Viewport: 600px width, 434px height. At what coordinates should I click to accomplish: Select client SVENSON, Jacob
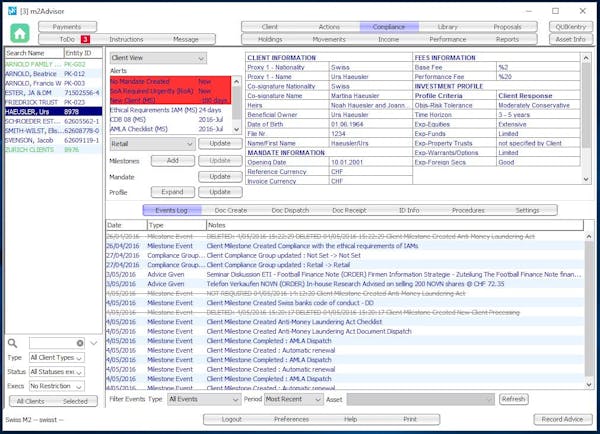(x=54, y=140)
